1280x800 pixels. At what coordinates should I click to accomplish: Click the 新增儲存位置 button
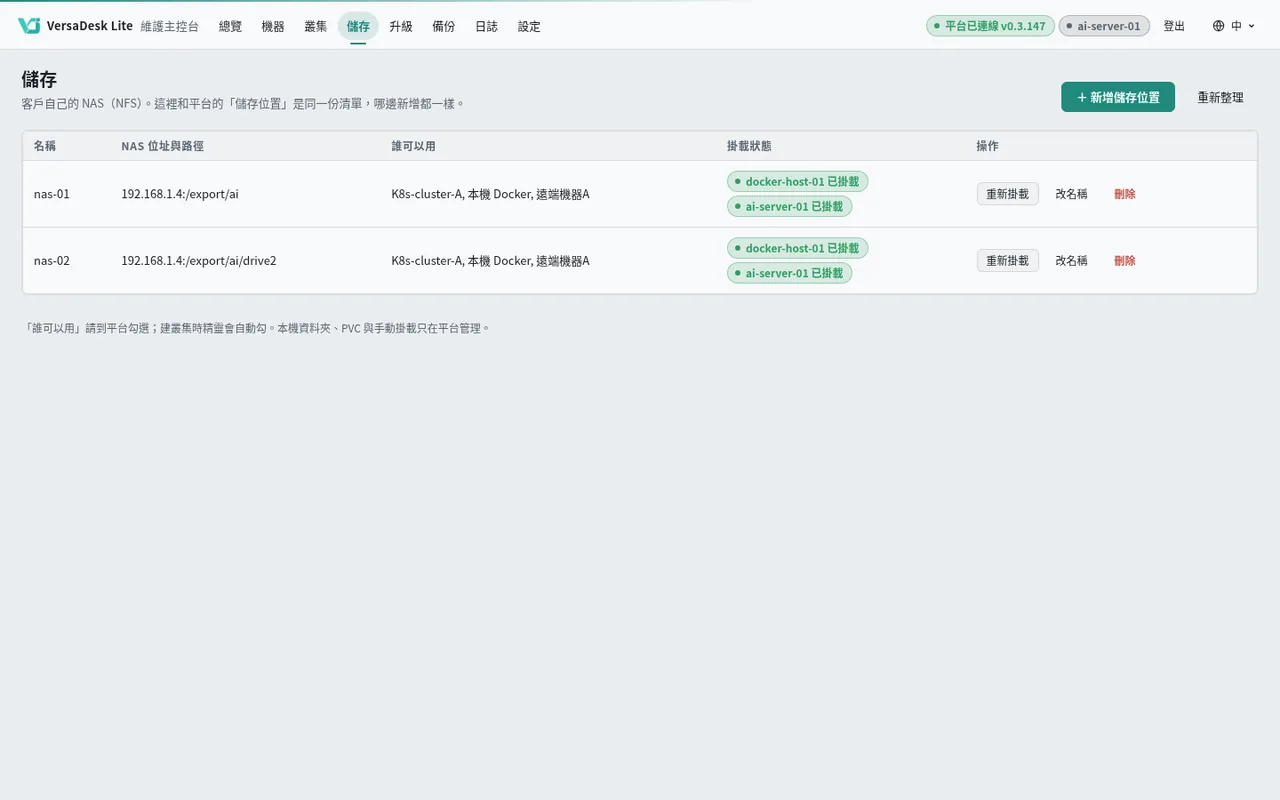[1118, 97]
